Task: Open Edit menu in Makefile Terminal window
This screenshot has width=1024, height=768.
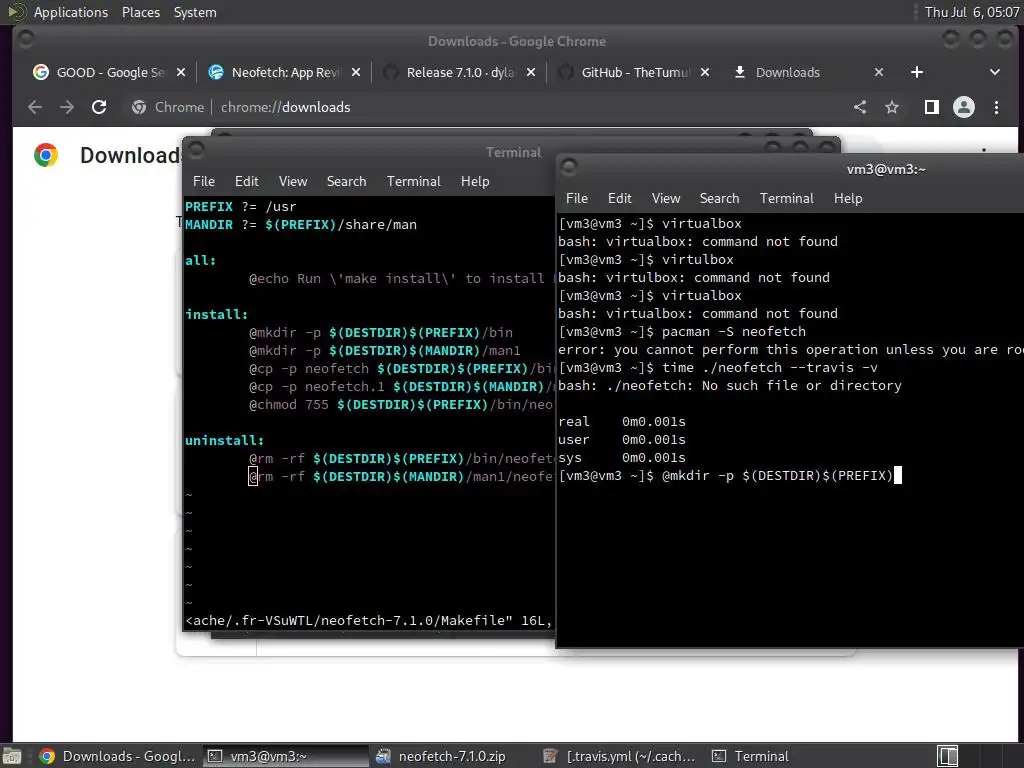Action: coord(246,181)
